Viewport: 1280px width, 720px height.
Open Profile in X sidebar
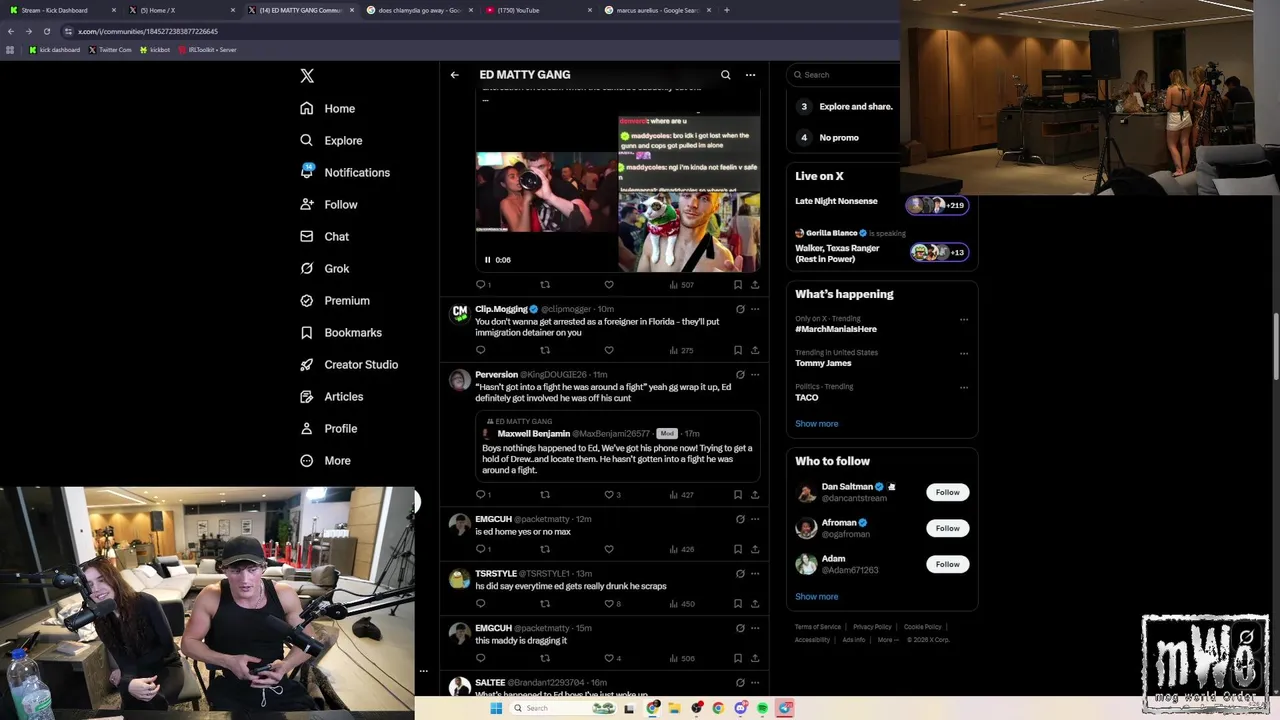point(329,428)
